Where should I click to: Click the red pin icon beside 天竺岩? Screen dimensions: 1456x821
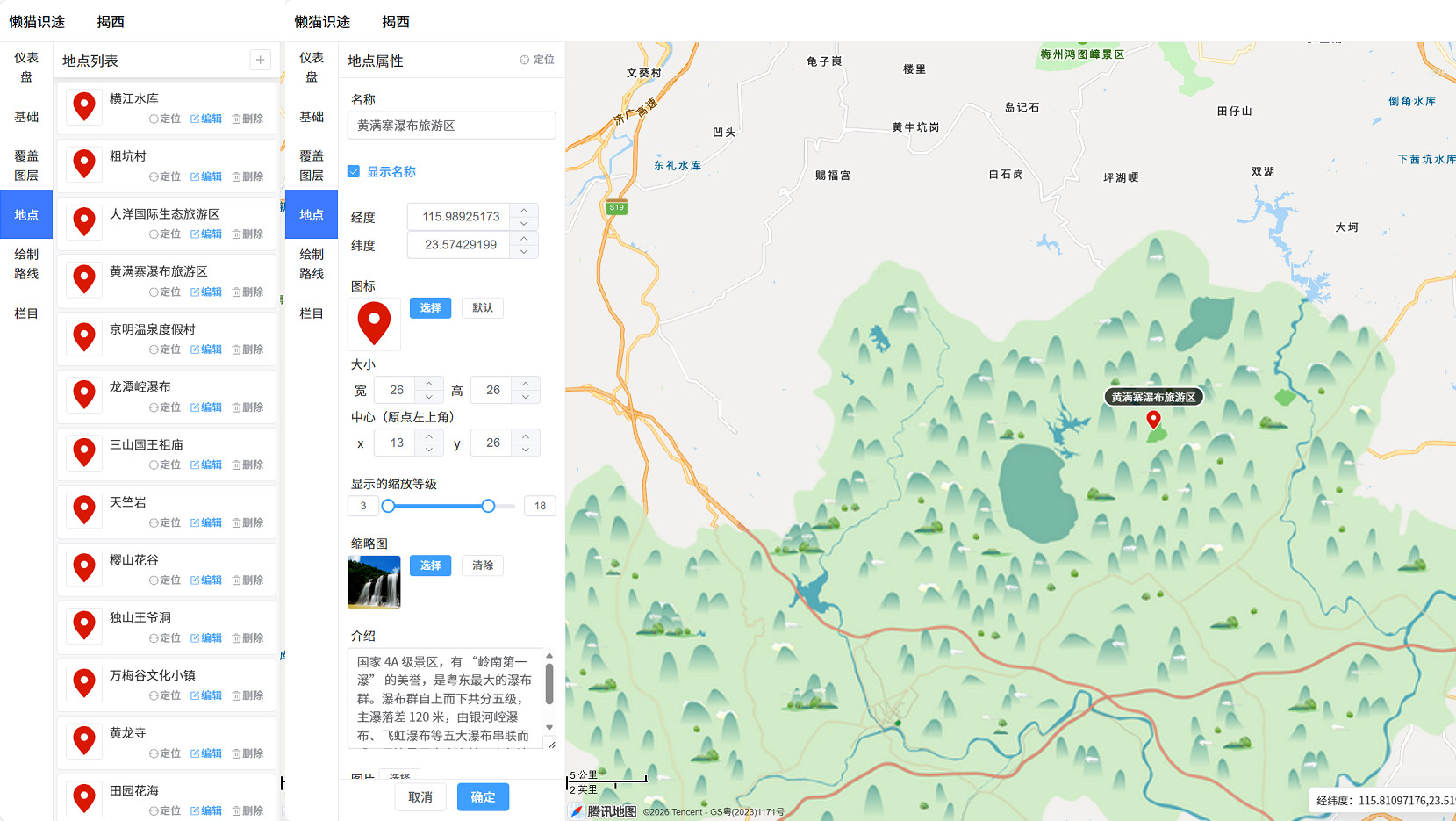(x=84, y=510)
